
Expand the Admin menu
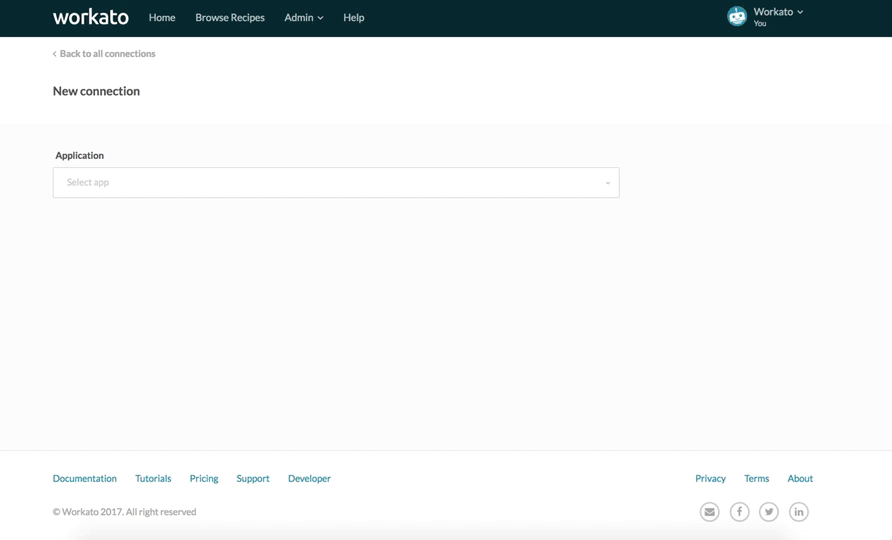(x=304, y=18)
